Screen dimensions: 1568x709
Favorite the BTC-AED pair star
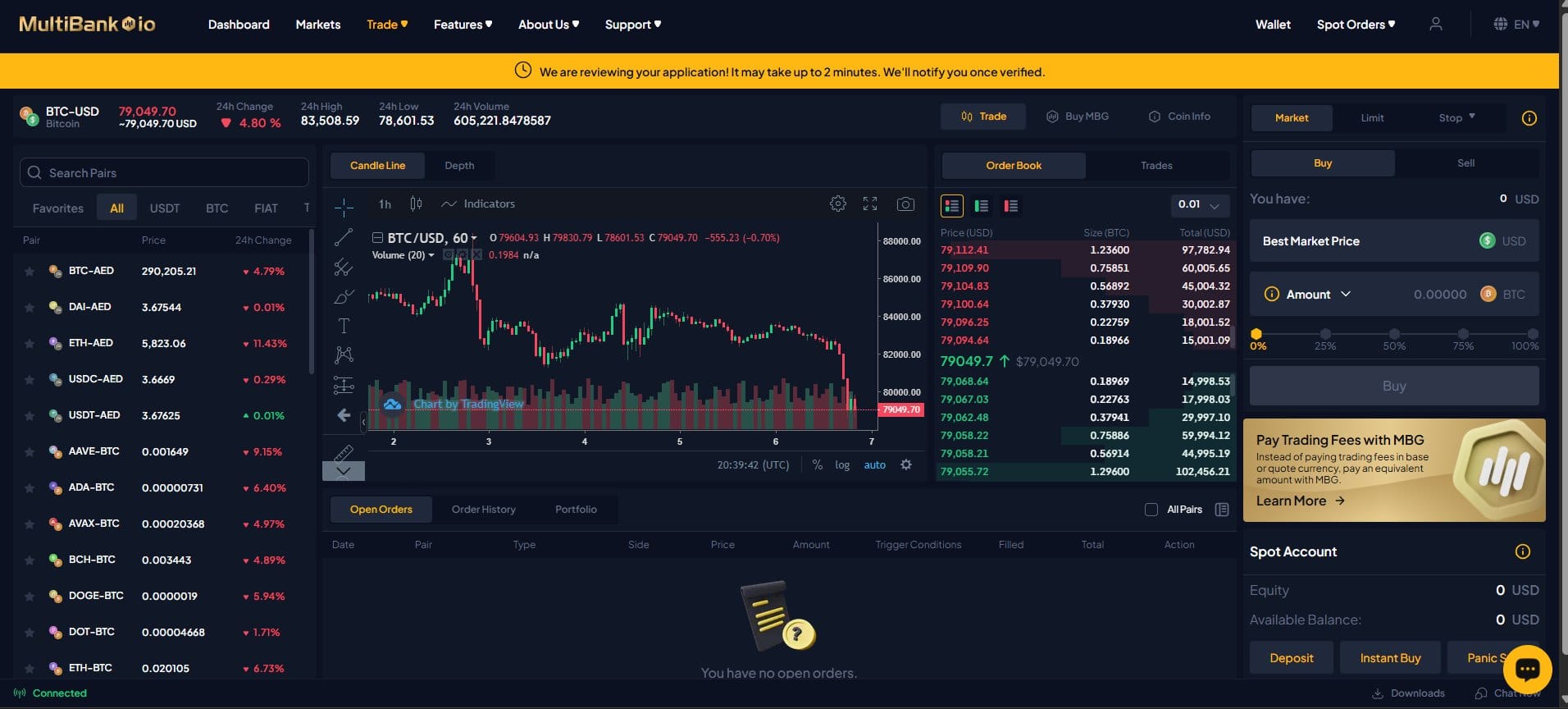[x=30, y=271]
